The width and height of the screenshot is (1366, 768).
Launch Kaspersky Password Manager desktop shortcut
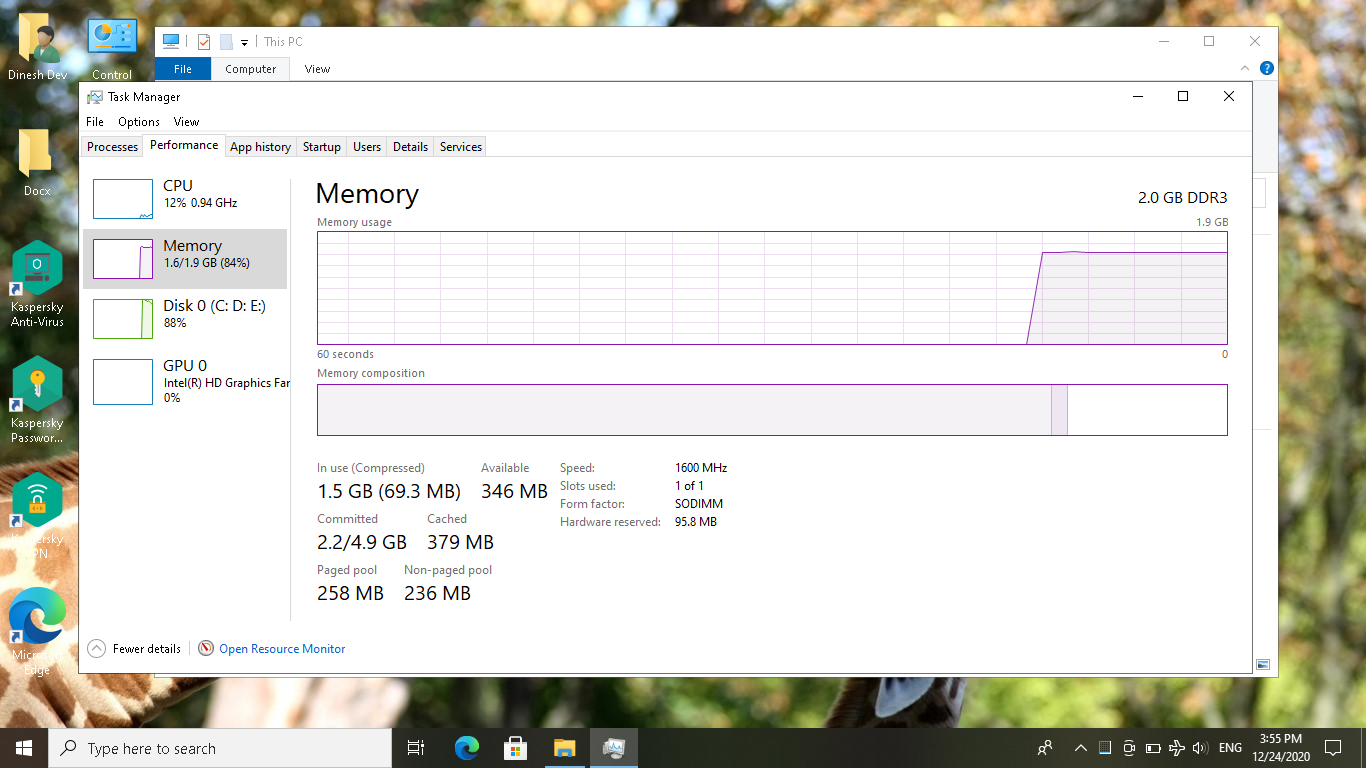[37, 400]
